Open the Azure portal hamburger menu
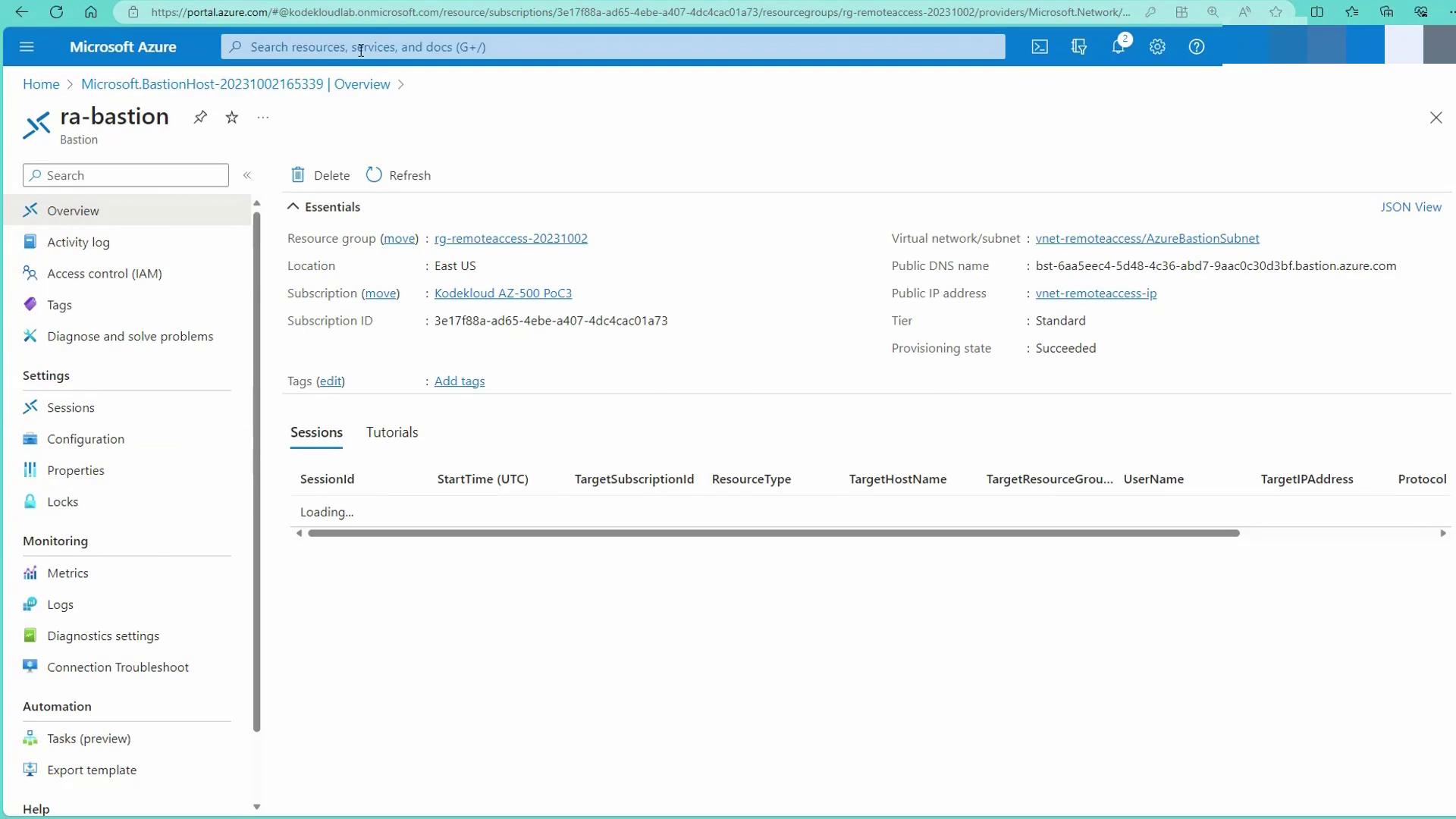Screen dimensions: 1456x819 coord(27,47)
